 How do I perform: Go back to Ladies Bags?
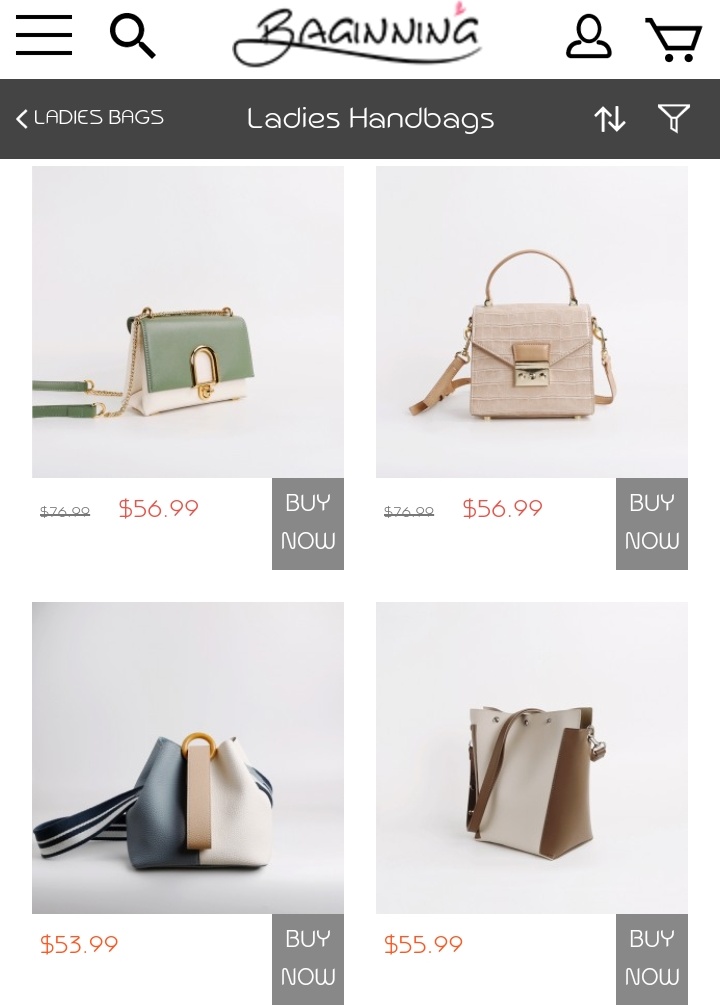90,118
